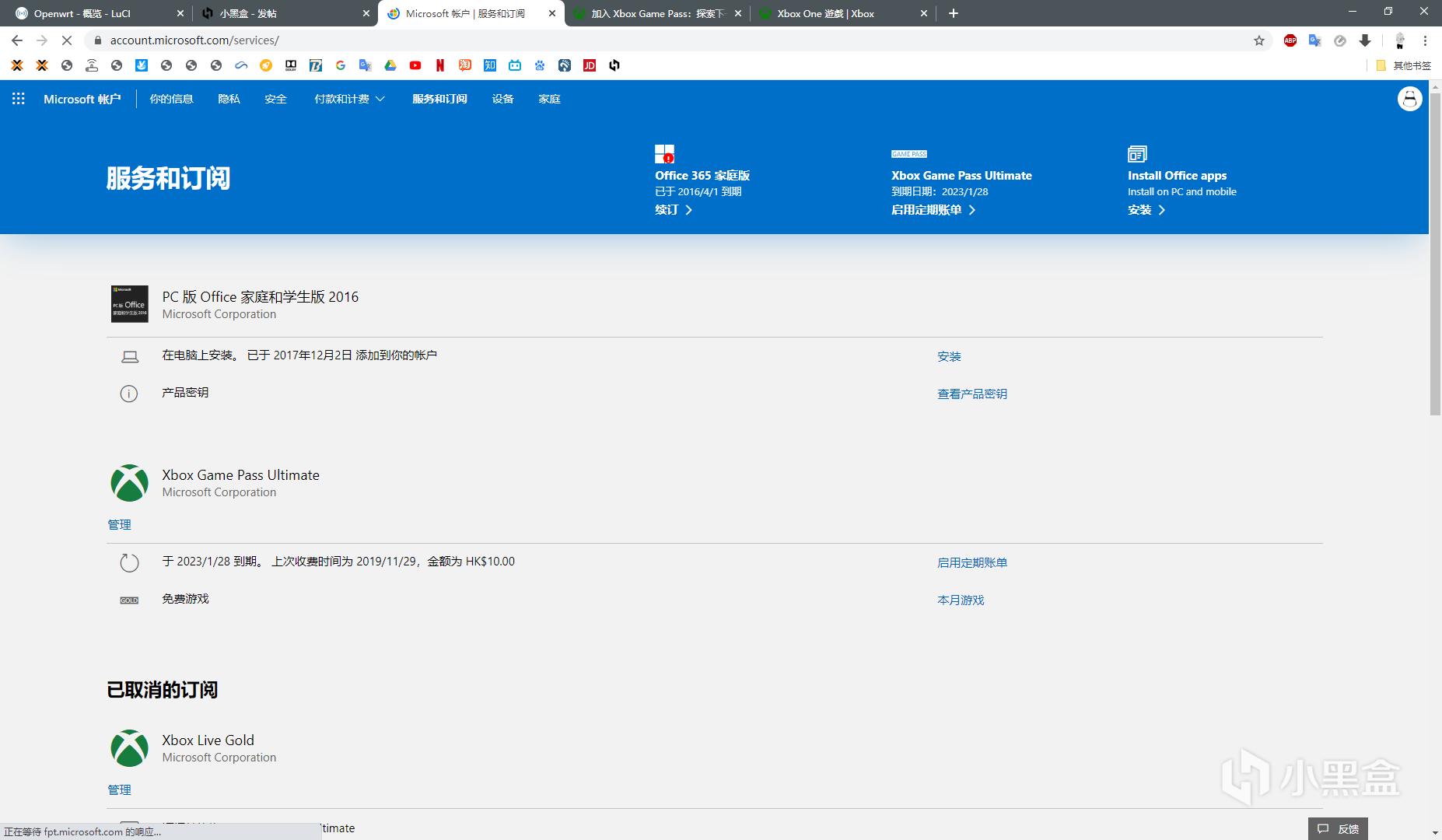Click the Adblock Plus extension icon

click(1290, 40)
